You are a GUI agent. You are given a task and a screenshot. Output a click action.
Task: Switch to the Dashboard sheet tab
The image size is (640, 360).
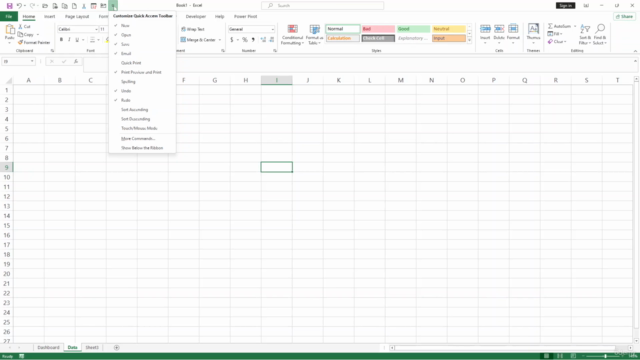point(48,348)
